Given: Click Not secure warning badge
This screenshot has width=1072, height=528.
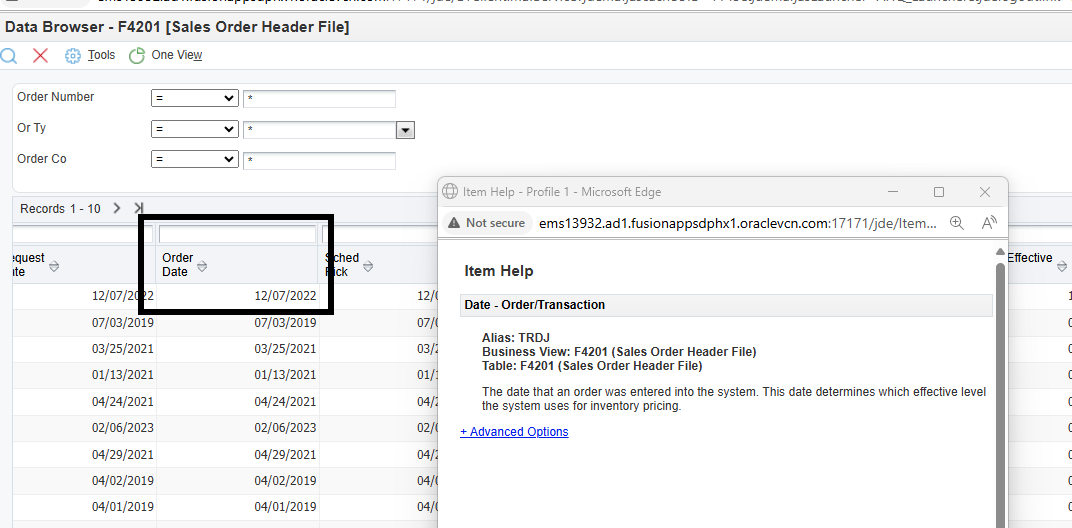Looking at the screenshot, I should click(487, 223).
